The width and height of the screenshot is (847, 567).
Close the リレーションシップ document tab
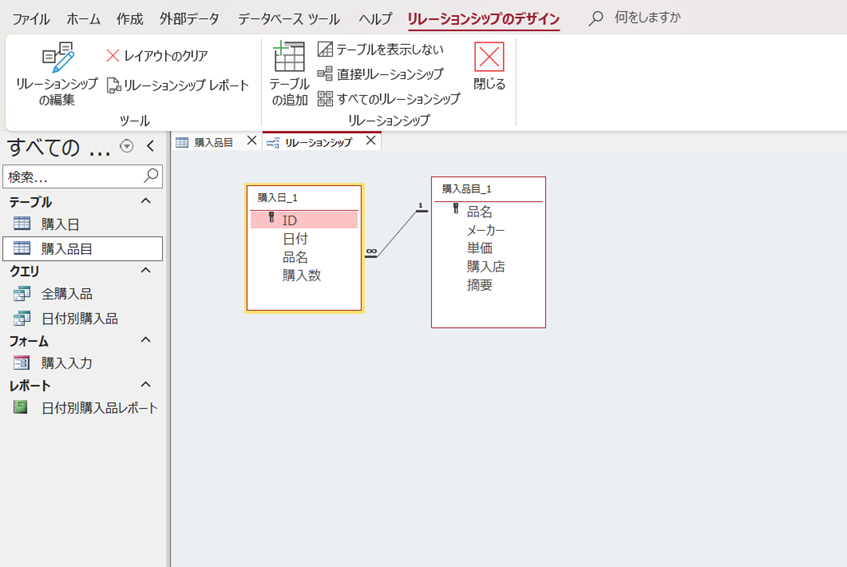point(370,141)
